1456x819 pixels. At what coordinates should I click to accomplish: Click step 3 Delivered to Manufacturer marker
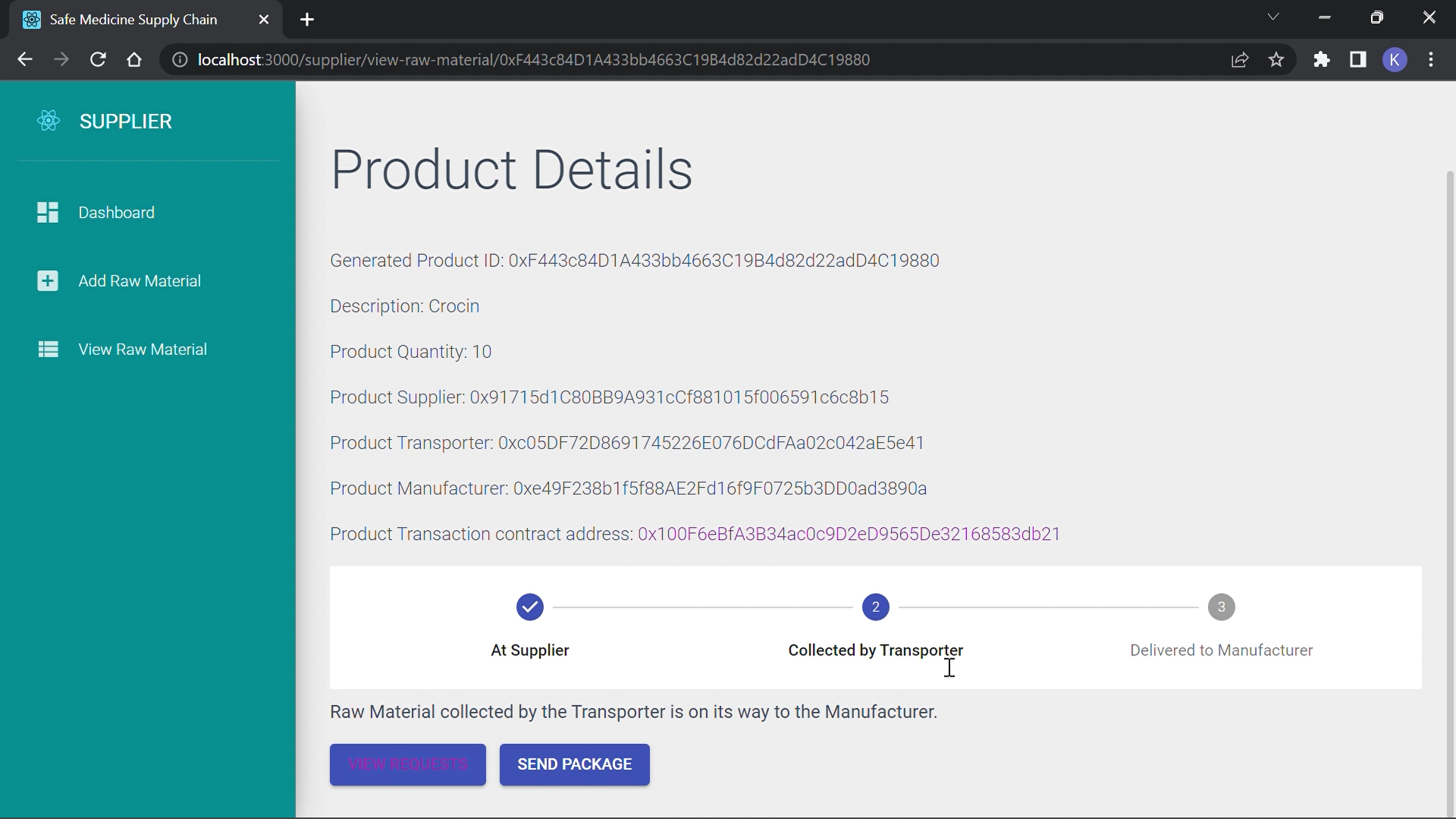pyautogui.click(x=1222, y=607)
